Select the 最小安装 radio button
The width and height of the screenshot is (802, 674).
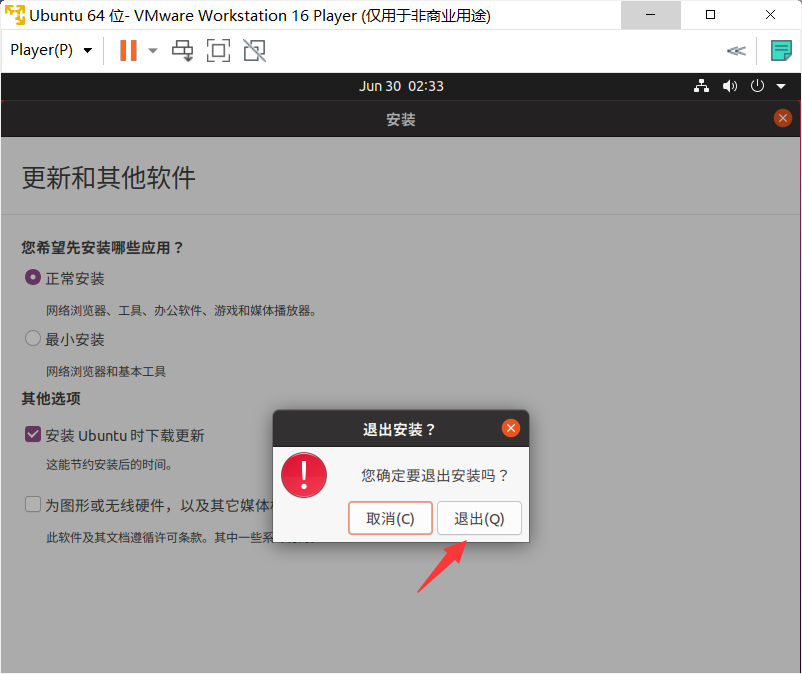[x=33, y=339]
